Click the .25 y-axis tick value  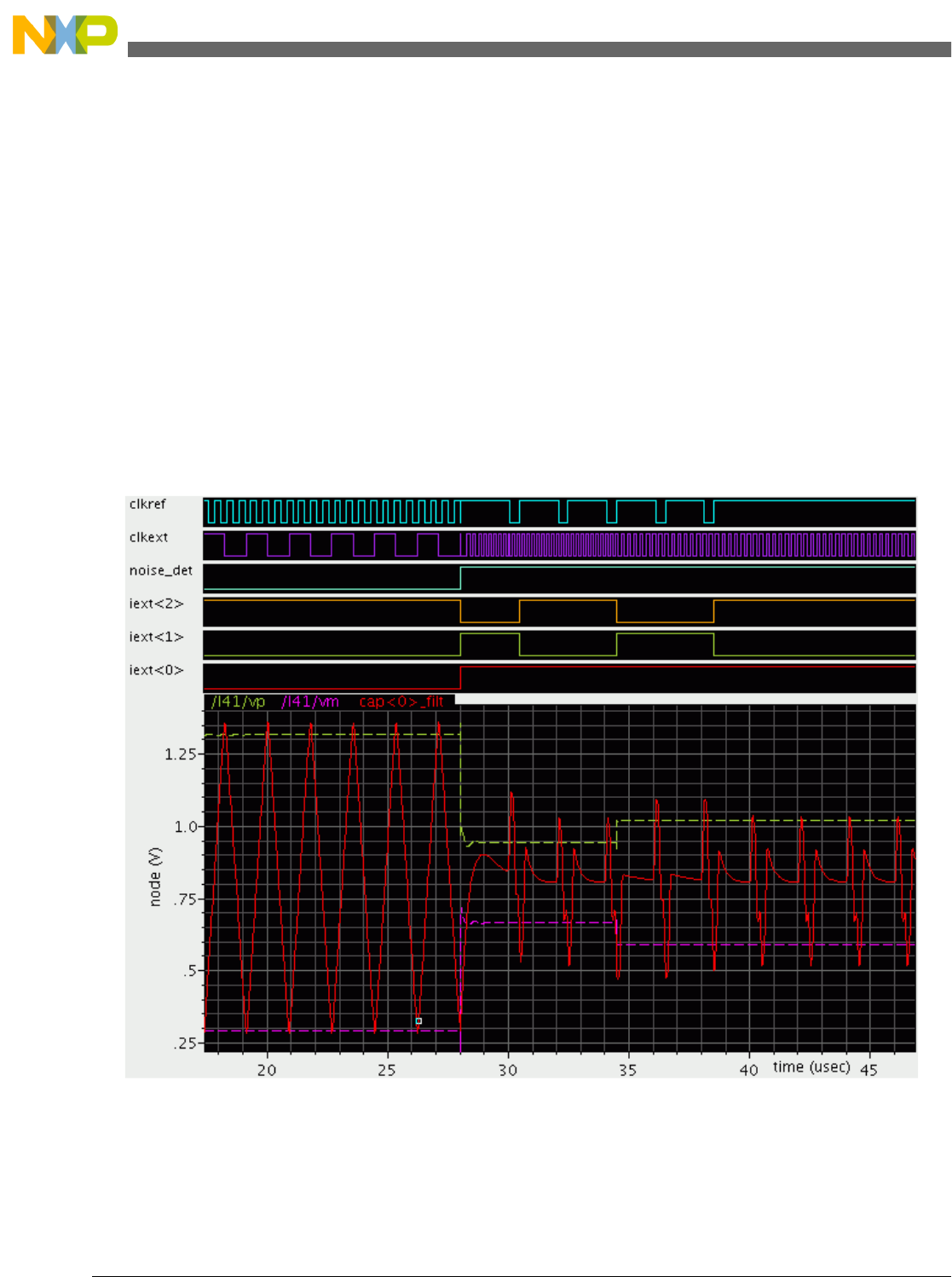tap(186, 1043)
